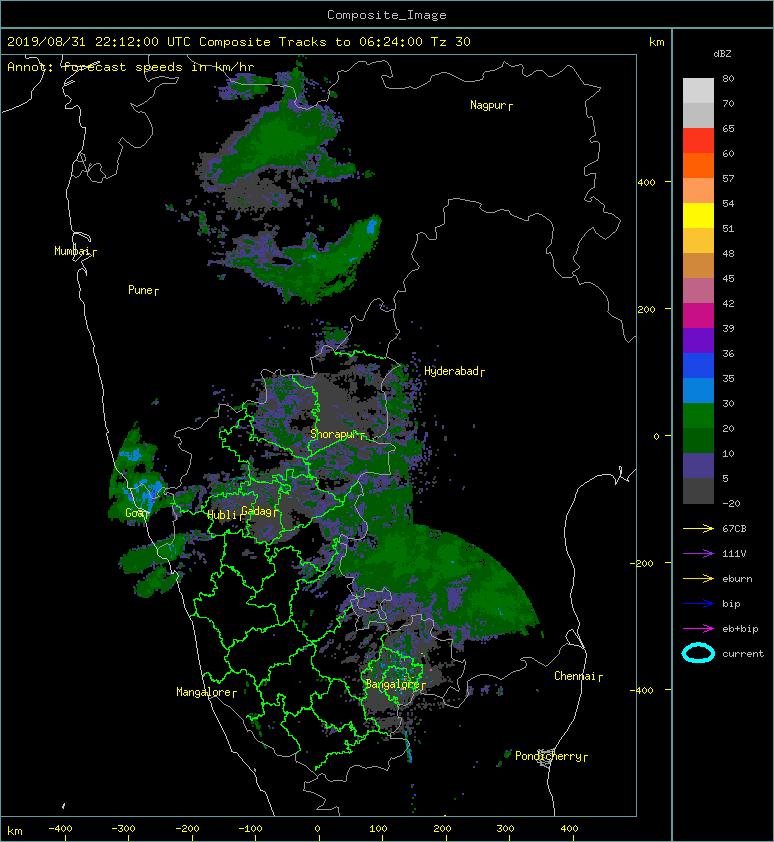Click the Pondicherry city label
The width and height of the screenshot is (774, 842).
point(548,756)
